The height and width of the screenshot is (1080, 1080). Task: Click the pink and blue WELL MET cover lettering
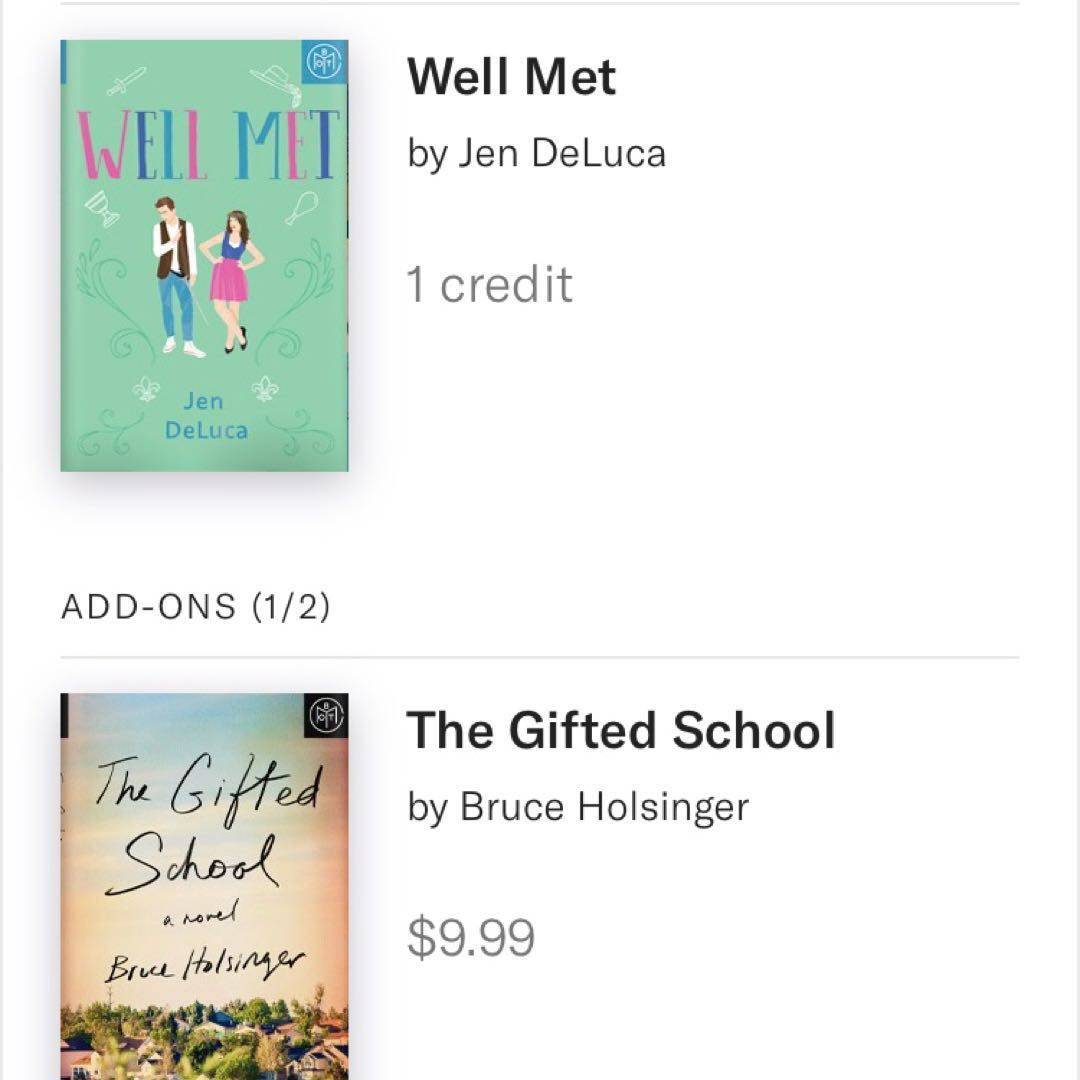point(205,145)
